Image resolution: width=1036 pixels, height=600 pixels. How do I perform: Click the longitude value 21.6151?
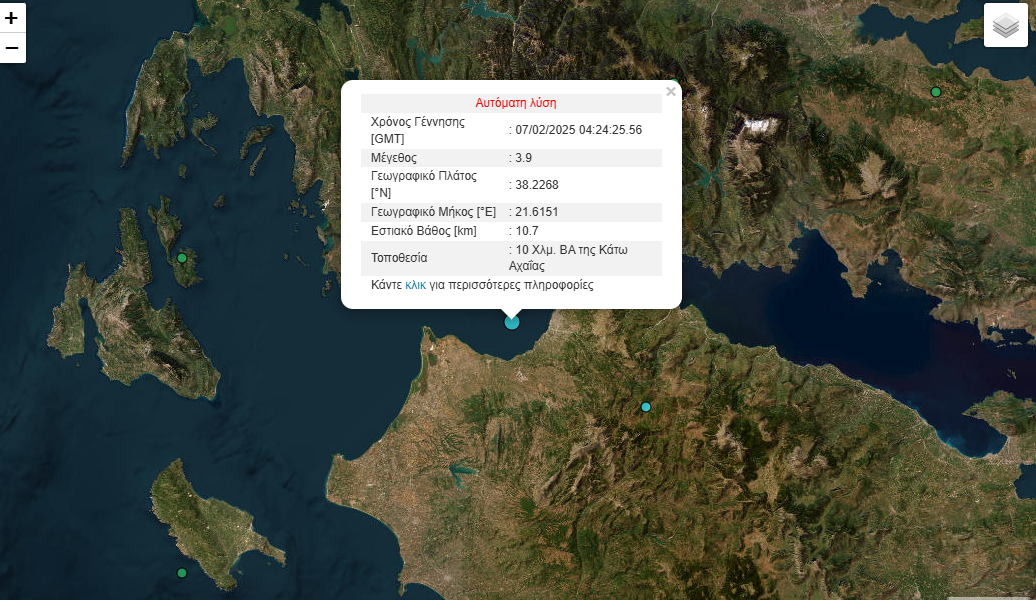537,212
